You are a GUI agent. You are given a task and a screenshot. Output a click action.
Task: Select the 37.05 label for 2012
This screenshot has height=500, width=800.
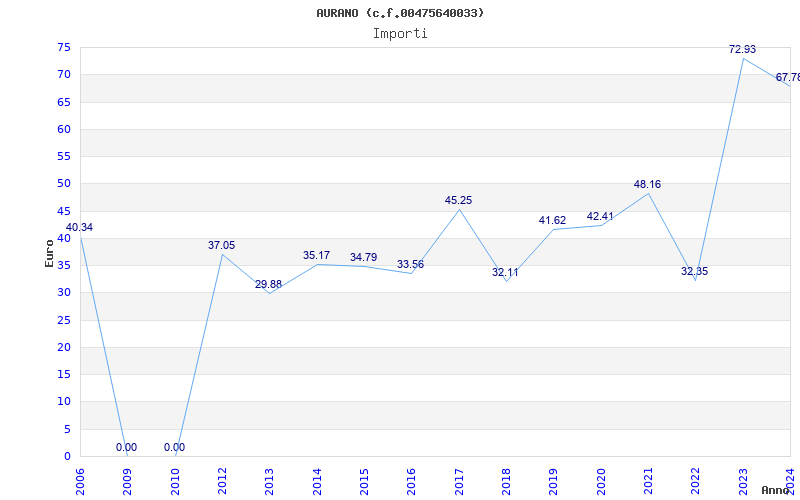(221, 245)
